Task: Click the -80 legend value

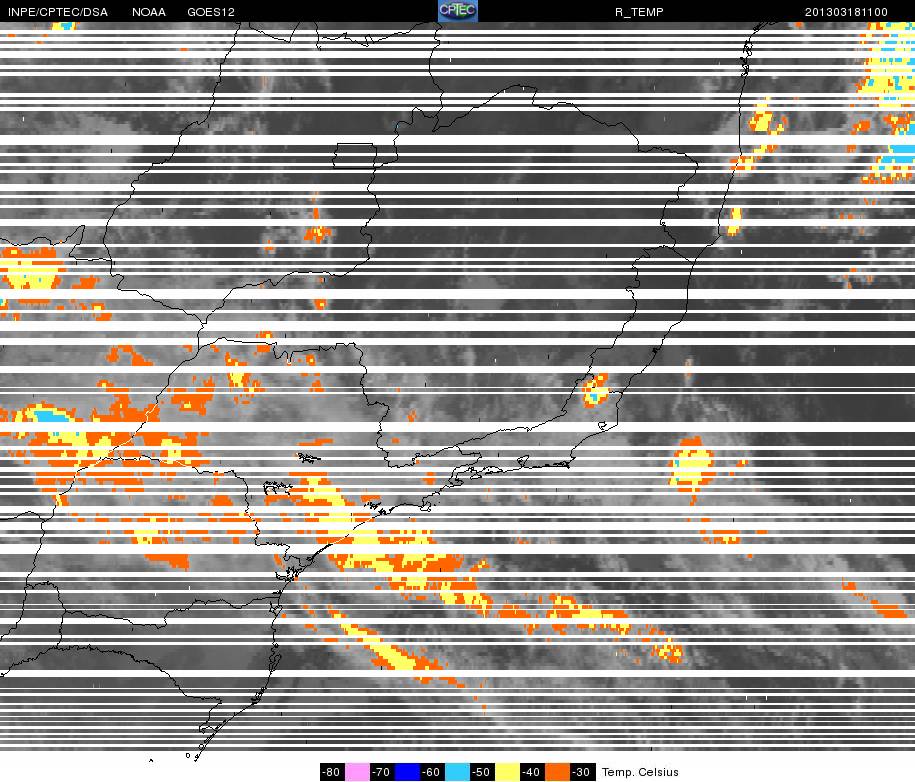Action: click(332, 772)
